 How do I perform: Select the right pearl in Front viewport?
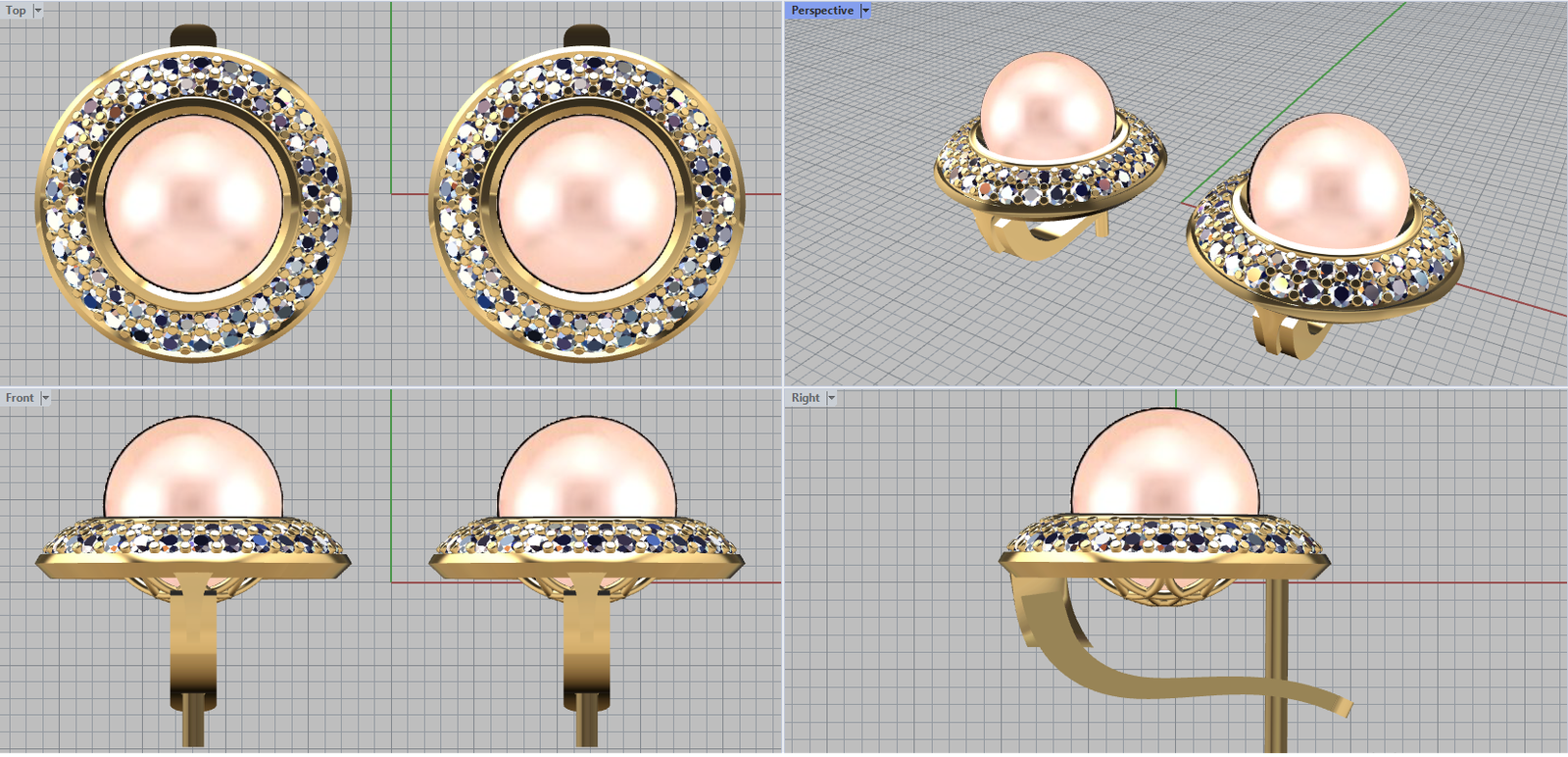tap(586, 466)
